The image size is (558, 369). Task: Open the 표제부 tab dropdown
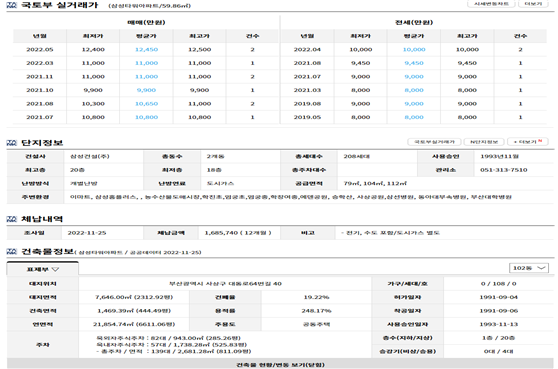(x=43, y=269)
